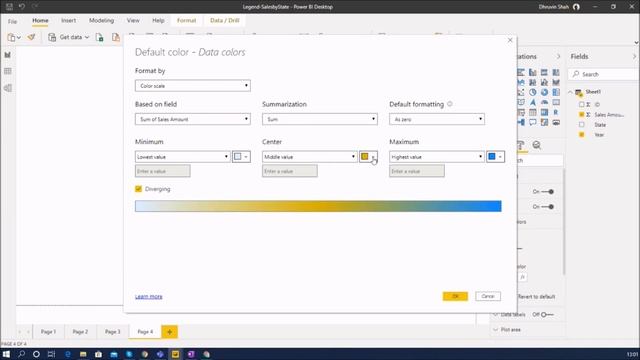The width and height of the screenshot is (640, 360).
Task: Check the State field checkbox
Action: click(x=582, y=124)
